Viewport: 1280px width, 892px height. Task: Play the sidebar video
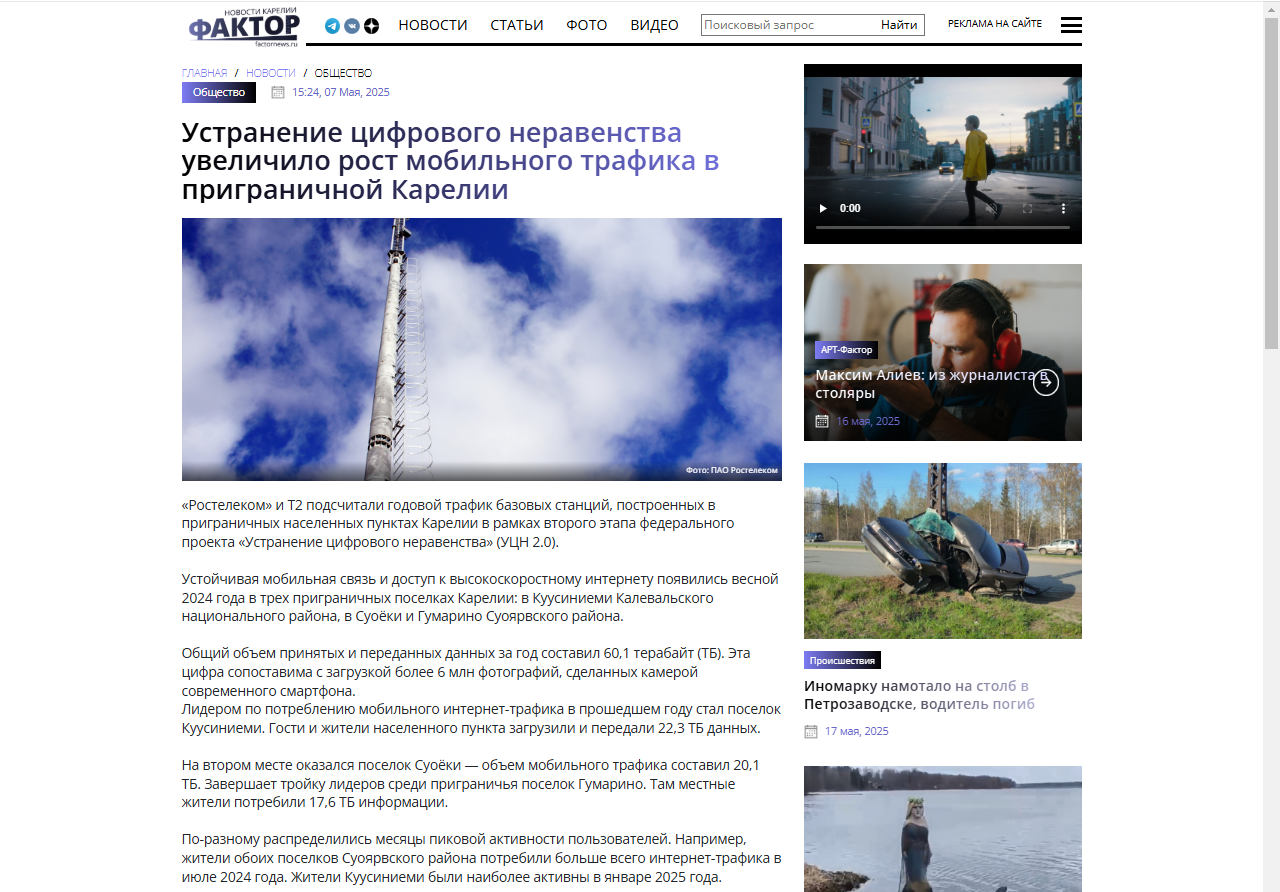click(x=823, y=208)
